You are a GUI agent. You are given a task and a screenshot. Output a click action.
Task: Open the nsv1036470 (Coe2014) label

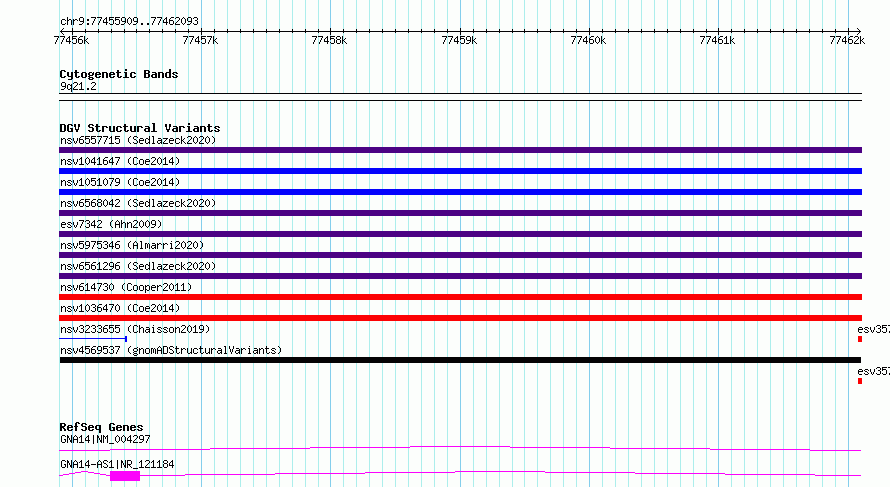click(120, 308)
